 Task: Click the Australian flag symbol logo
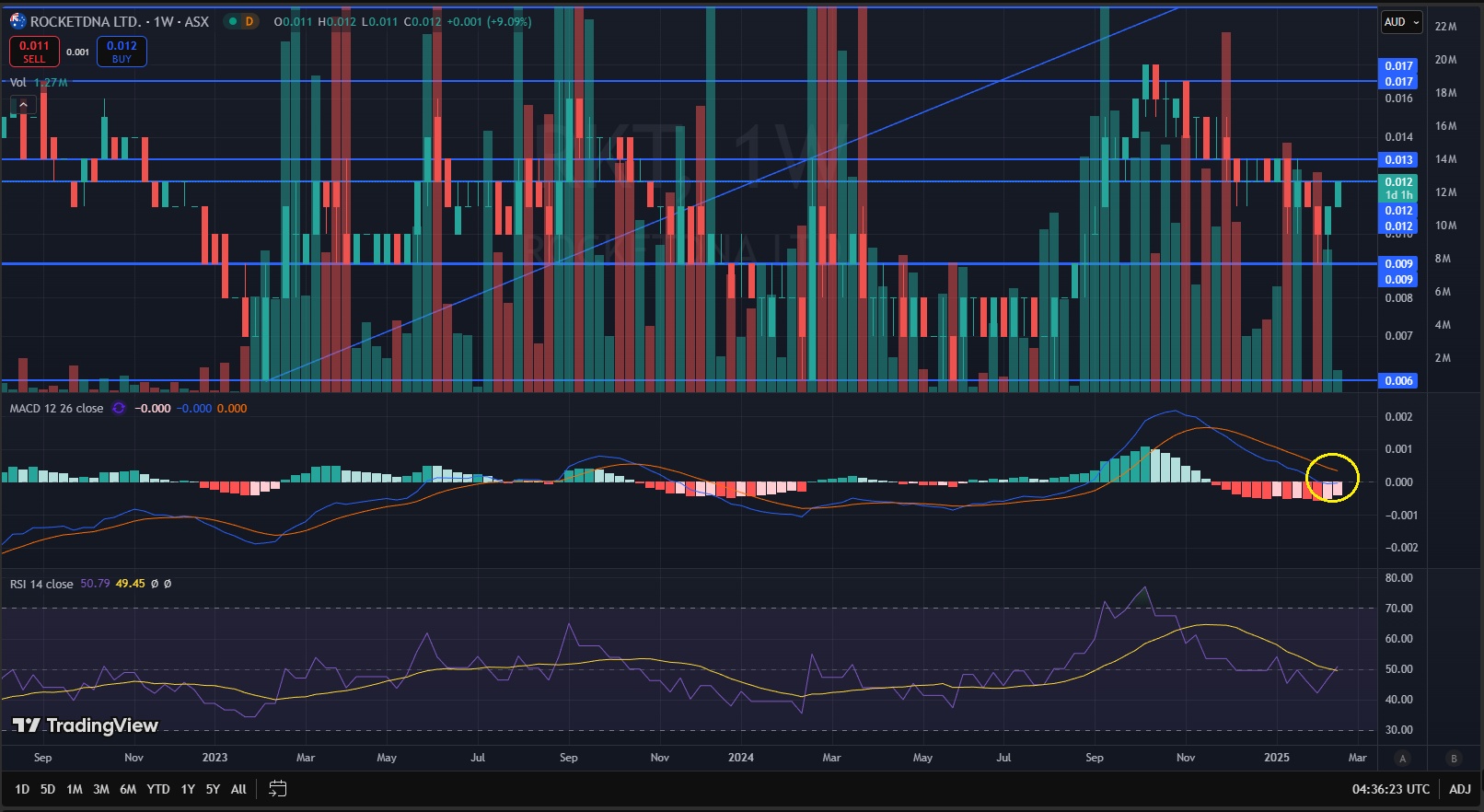tap(17, 21)
